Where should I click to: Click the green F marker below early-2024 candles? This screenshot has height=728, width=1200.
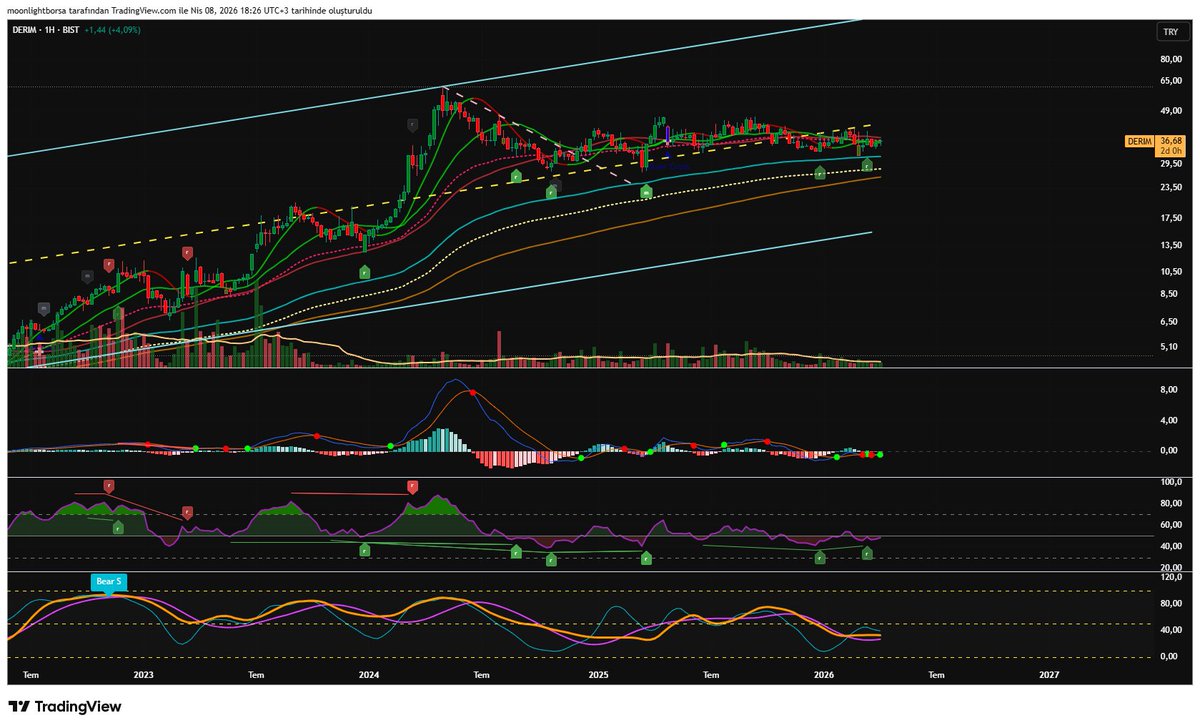pos(364,271)
